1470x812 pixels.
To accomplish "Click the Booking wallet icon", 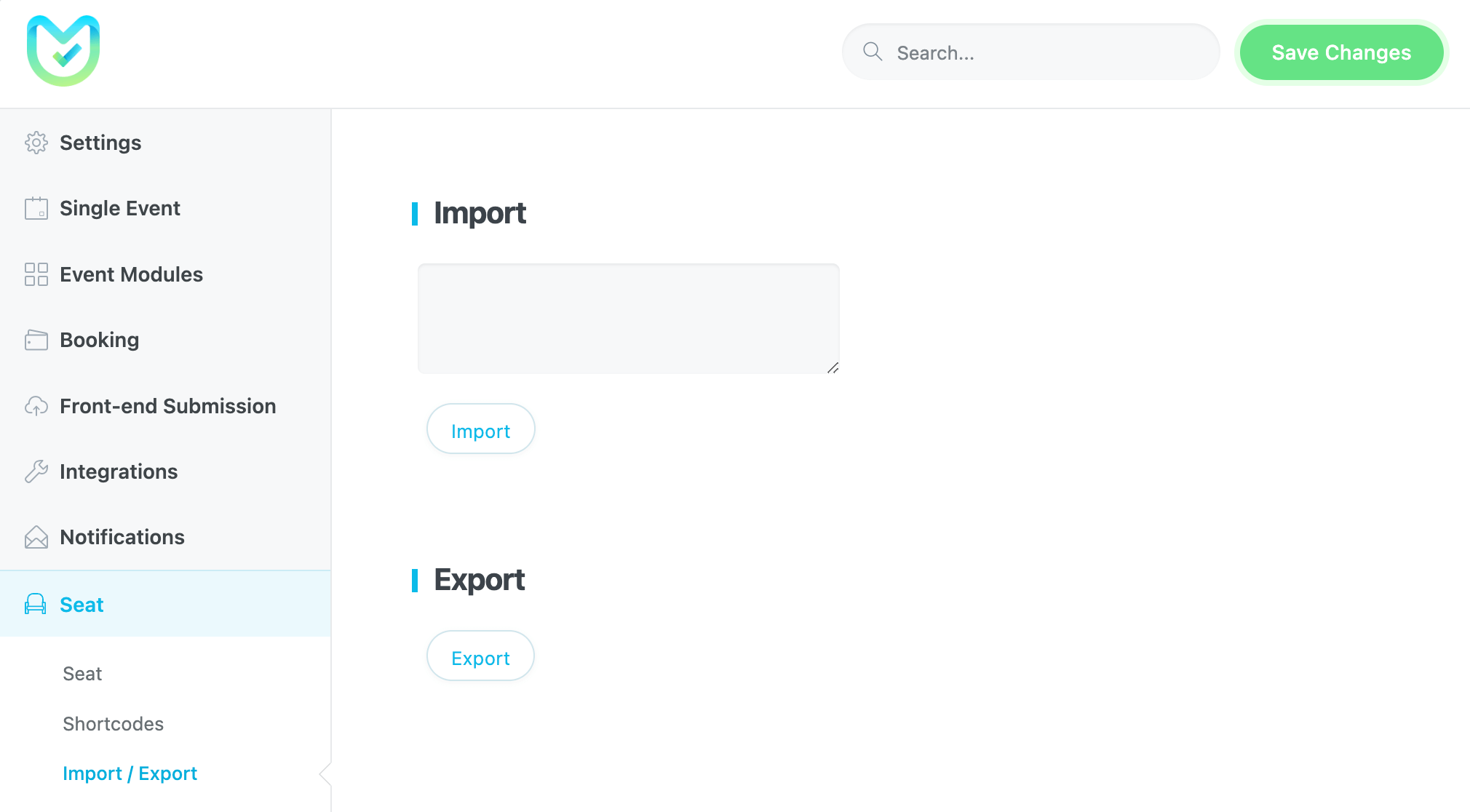I will [36, 340].
